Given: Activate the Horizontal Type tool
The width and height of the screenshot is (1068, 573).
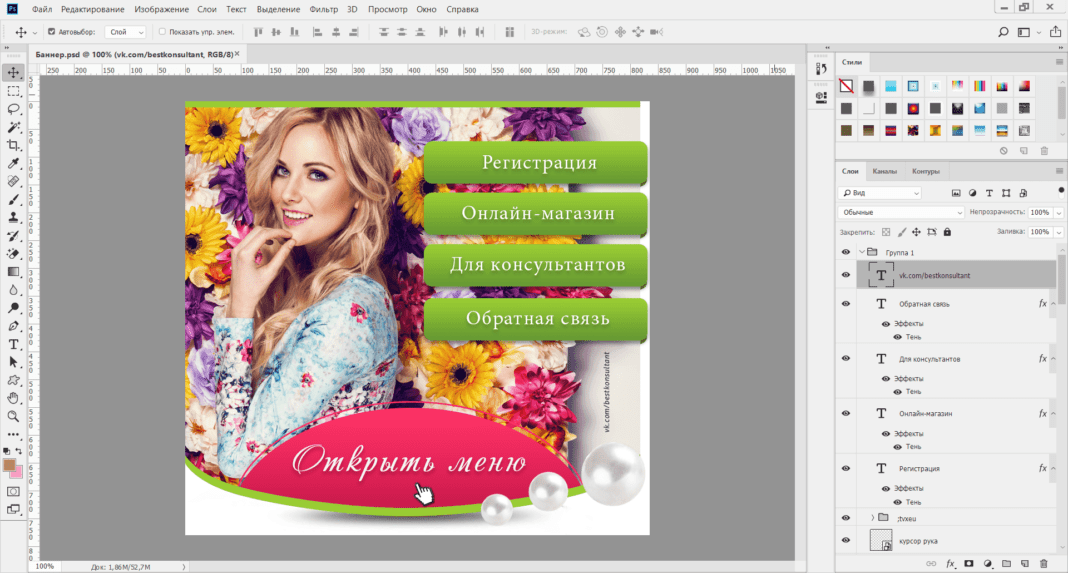Looking at the screenshot, I should tap(14, 343).
